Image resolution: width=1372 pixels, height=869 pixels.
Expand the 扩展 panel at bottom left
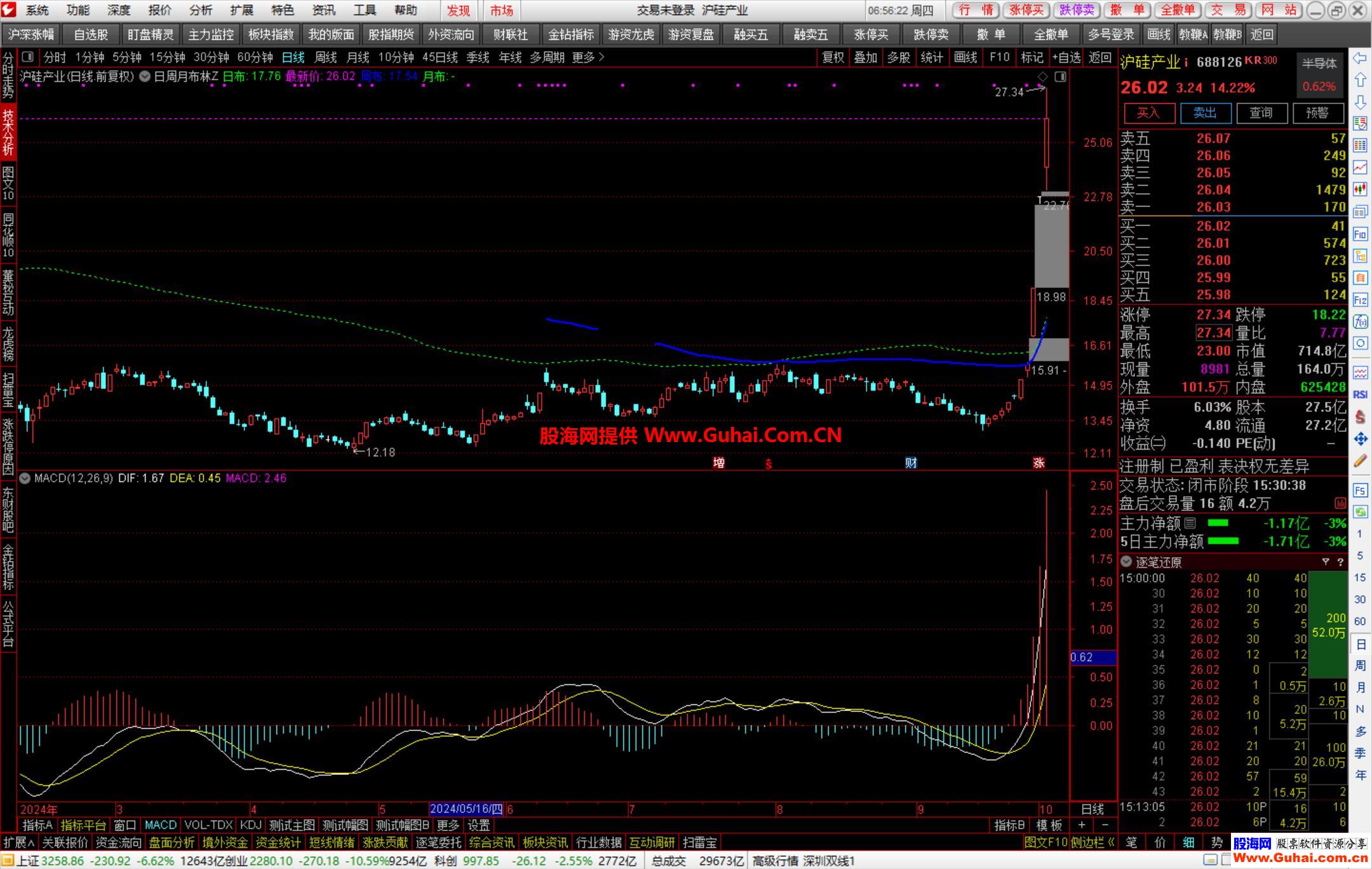19,842
